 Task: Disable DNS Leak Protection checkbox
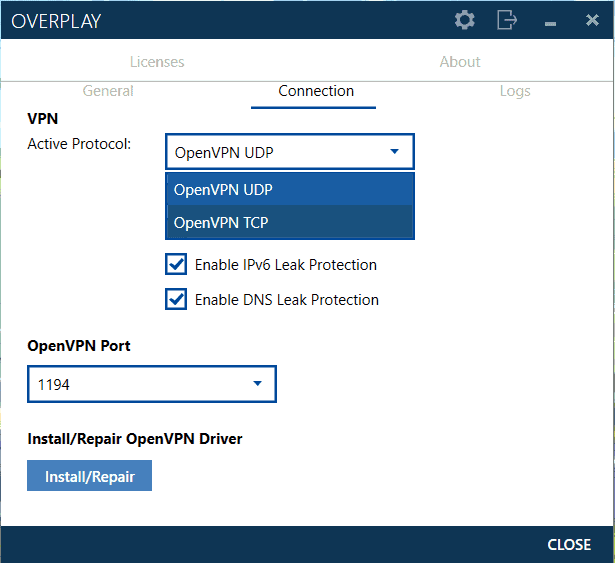(176, 299)
